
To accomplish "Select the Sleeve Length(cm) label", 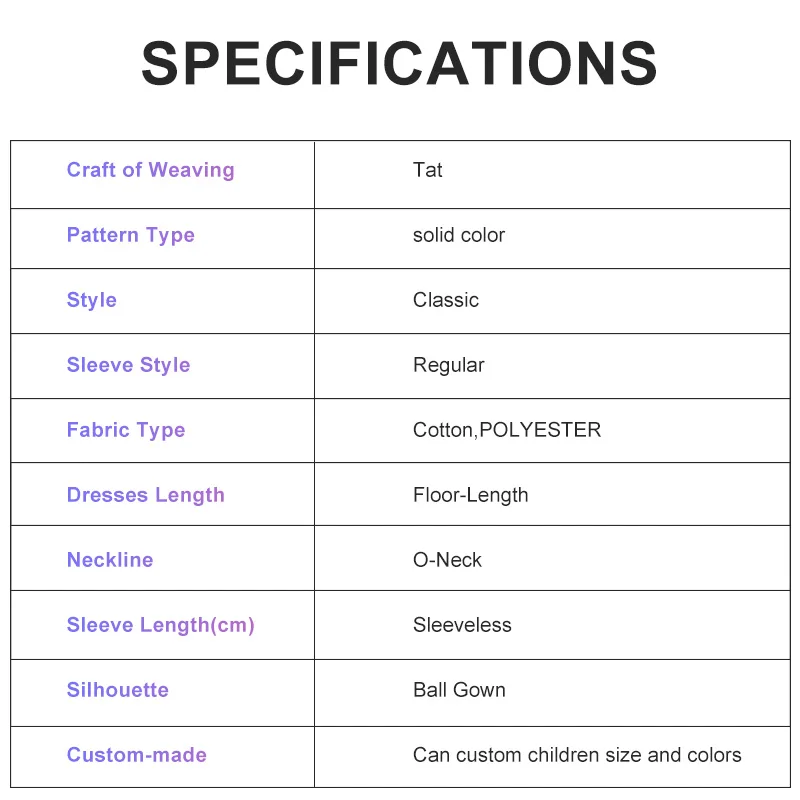I will (160, 625).
